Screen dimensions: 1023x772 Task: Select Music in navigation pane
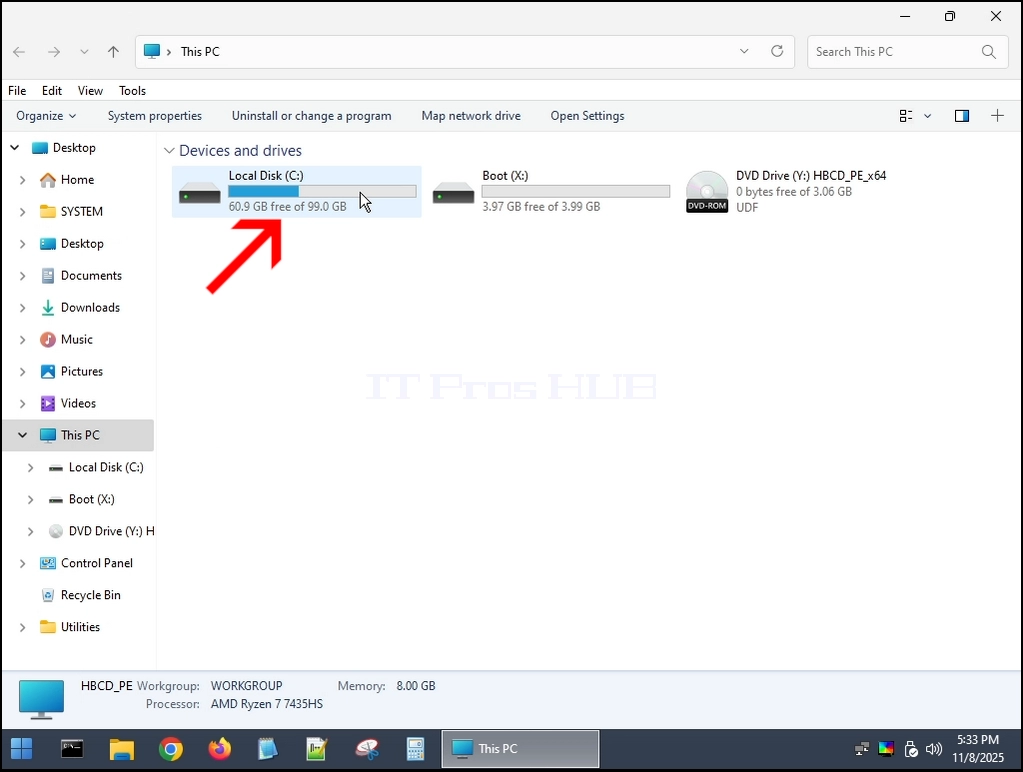tap(77, 339)
